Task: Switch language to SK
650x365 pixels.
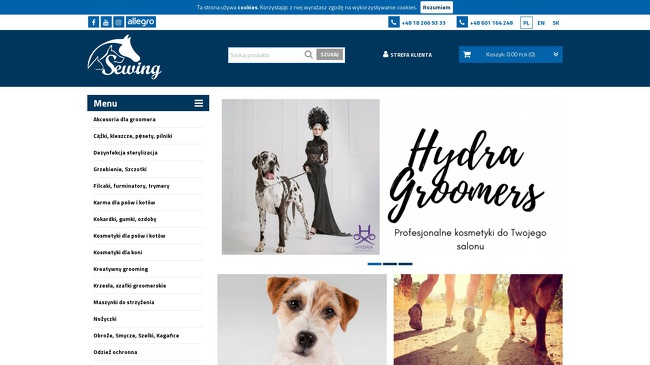Action: [x=555, y=23]
